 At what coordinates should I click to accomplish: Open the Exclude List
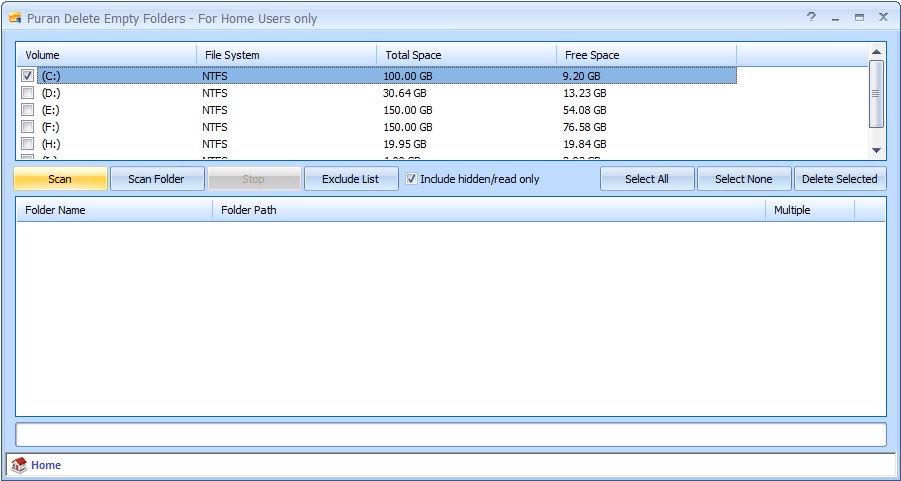tap(350, 179)
